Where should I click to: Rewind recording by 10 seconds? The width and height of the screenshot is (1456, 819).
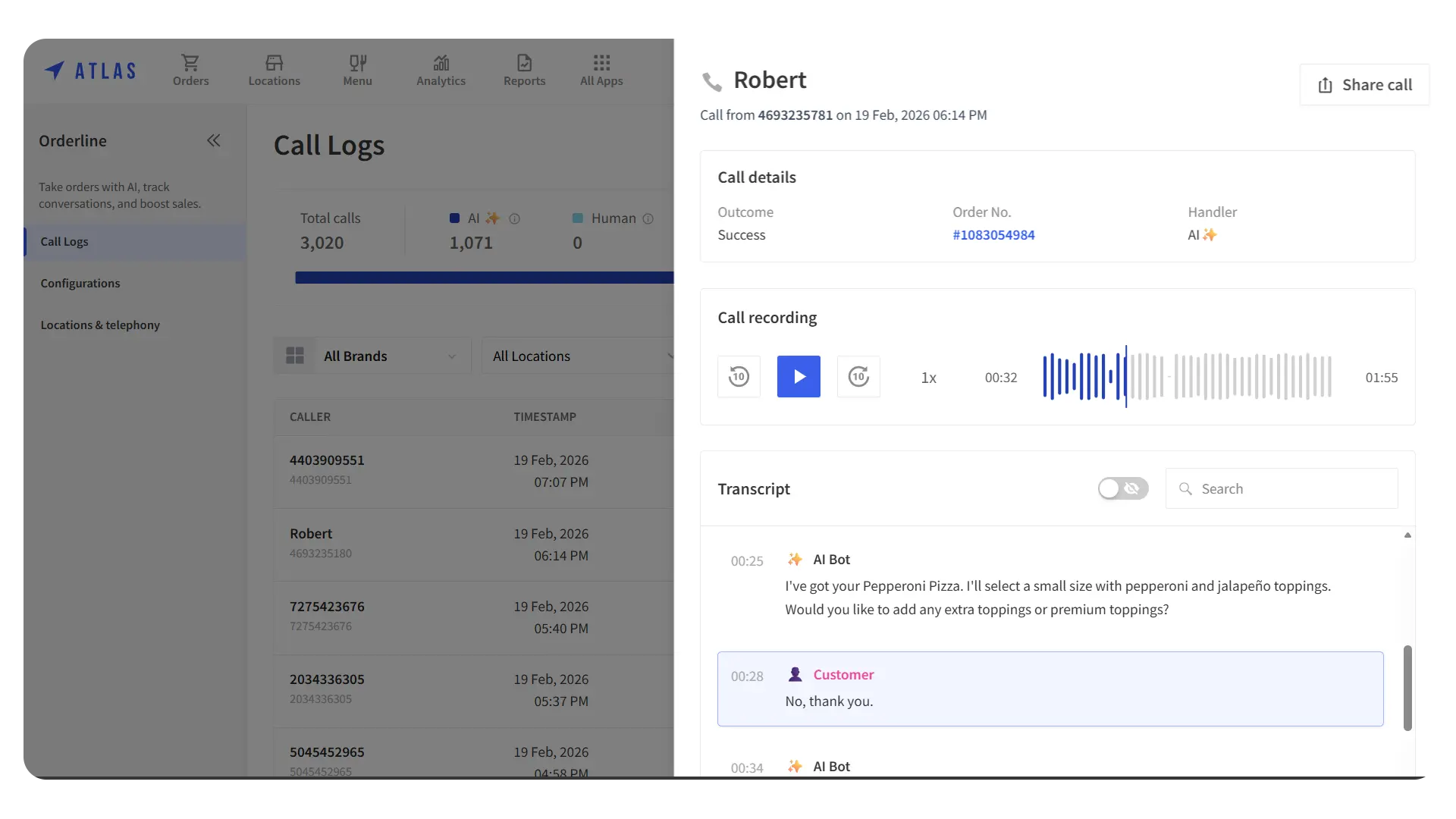click(739, 376)
